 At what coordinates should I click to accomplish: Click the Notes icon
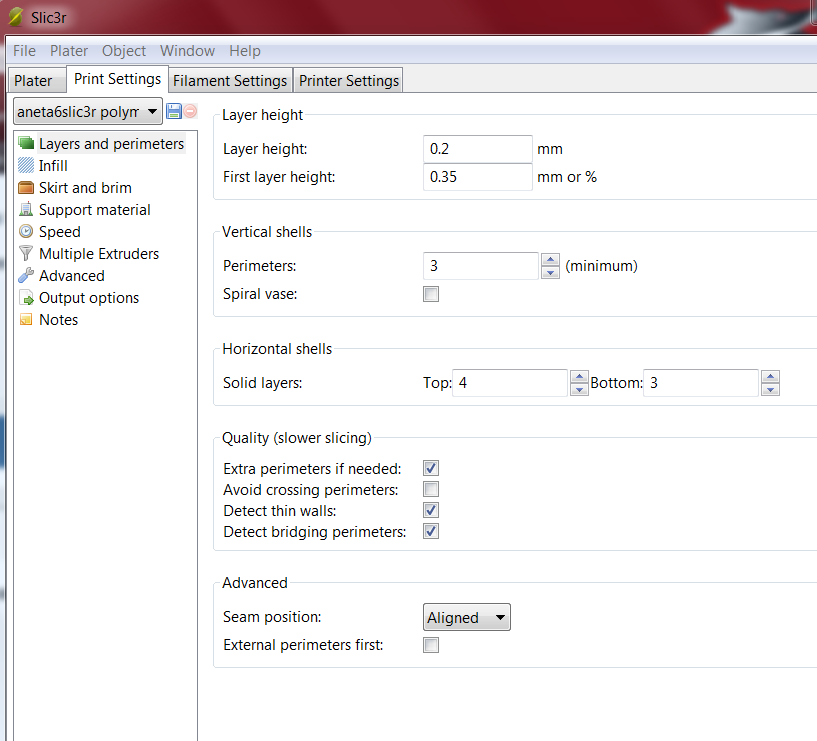click(x=26, y=319)
